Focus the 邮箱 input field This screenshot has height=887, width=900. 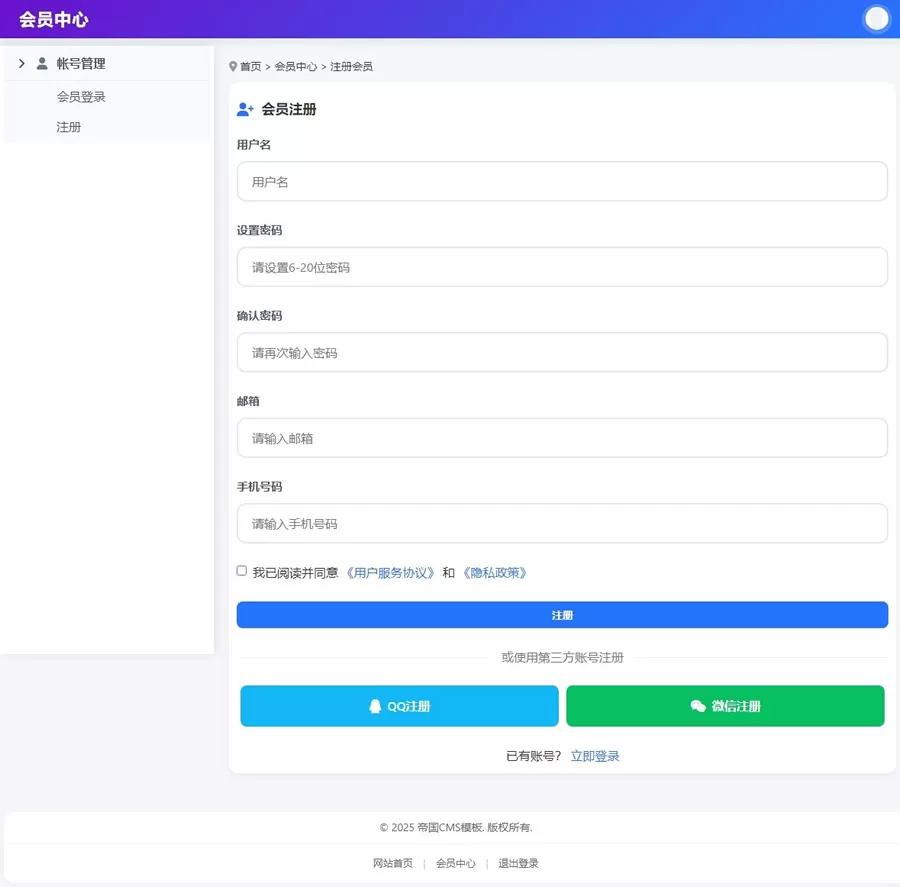click(x=562, y=438)
